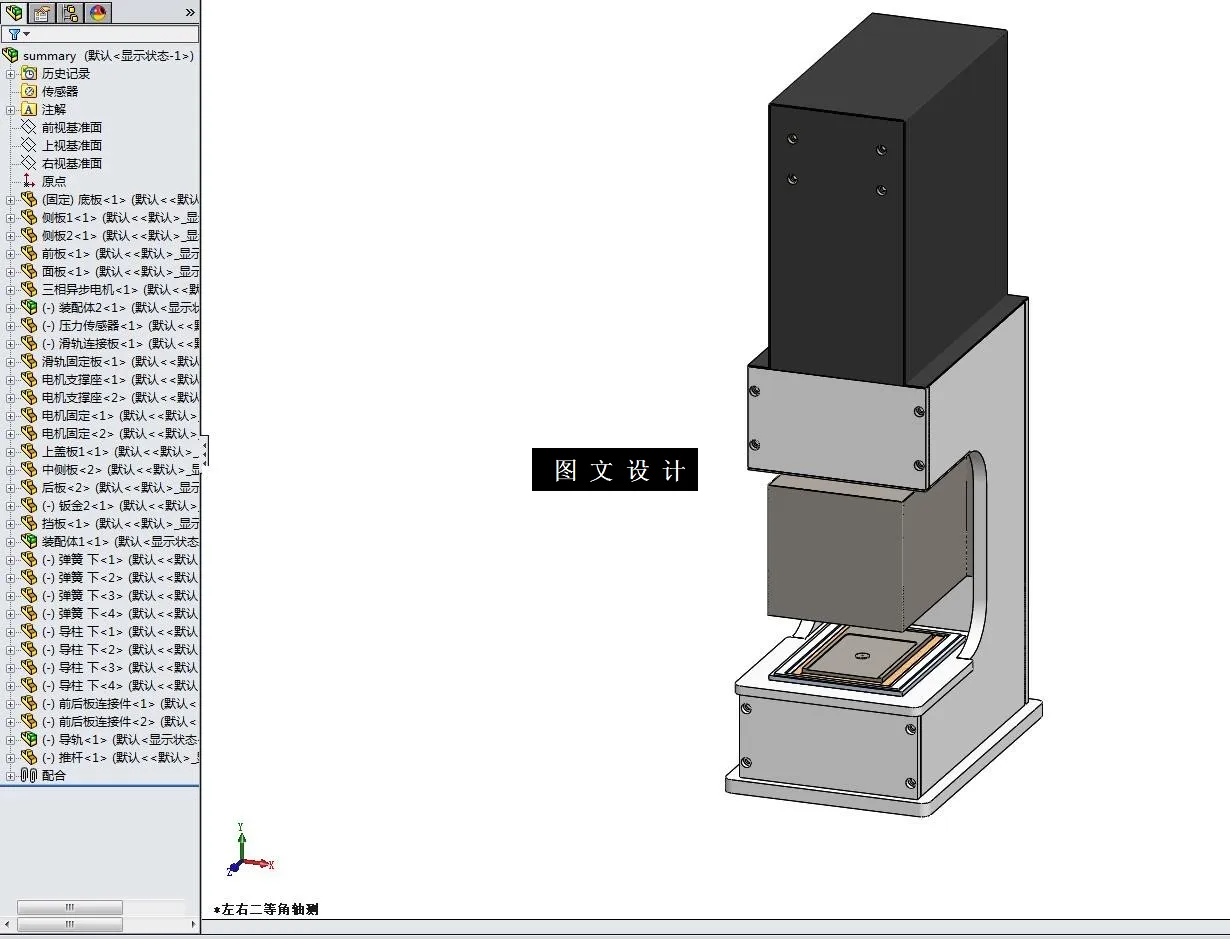Select 后板<2> in the tree

click(x=120, y=487)
